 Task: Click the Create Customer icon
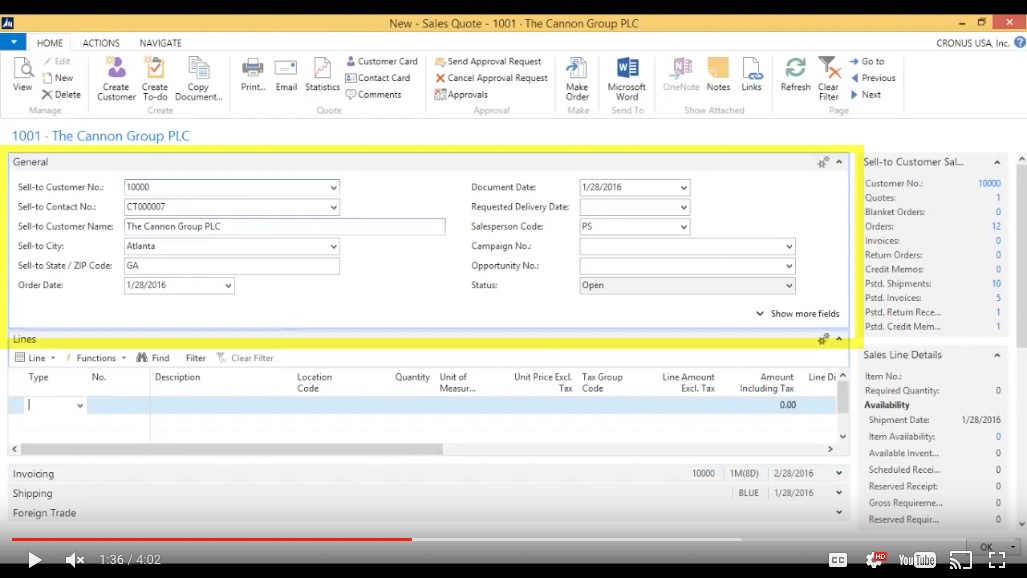[116, 79]
